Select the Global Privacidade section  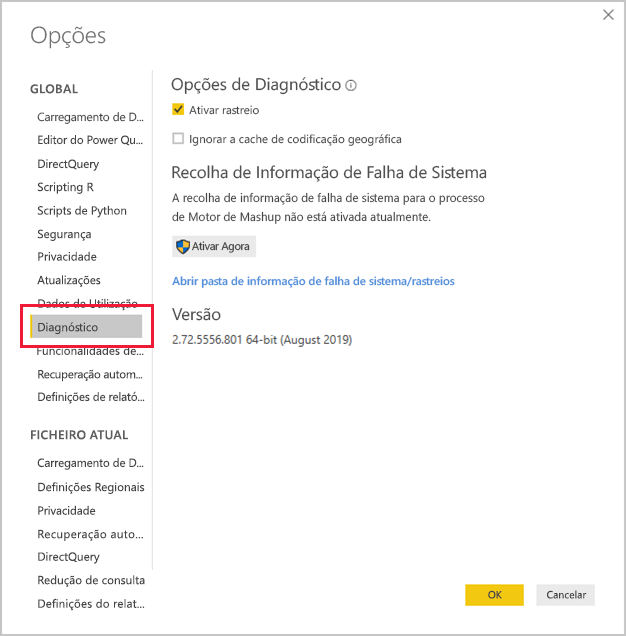[x=67, y=257]
